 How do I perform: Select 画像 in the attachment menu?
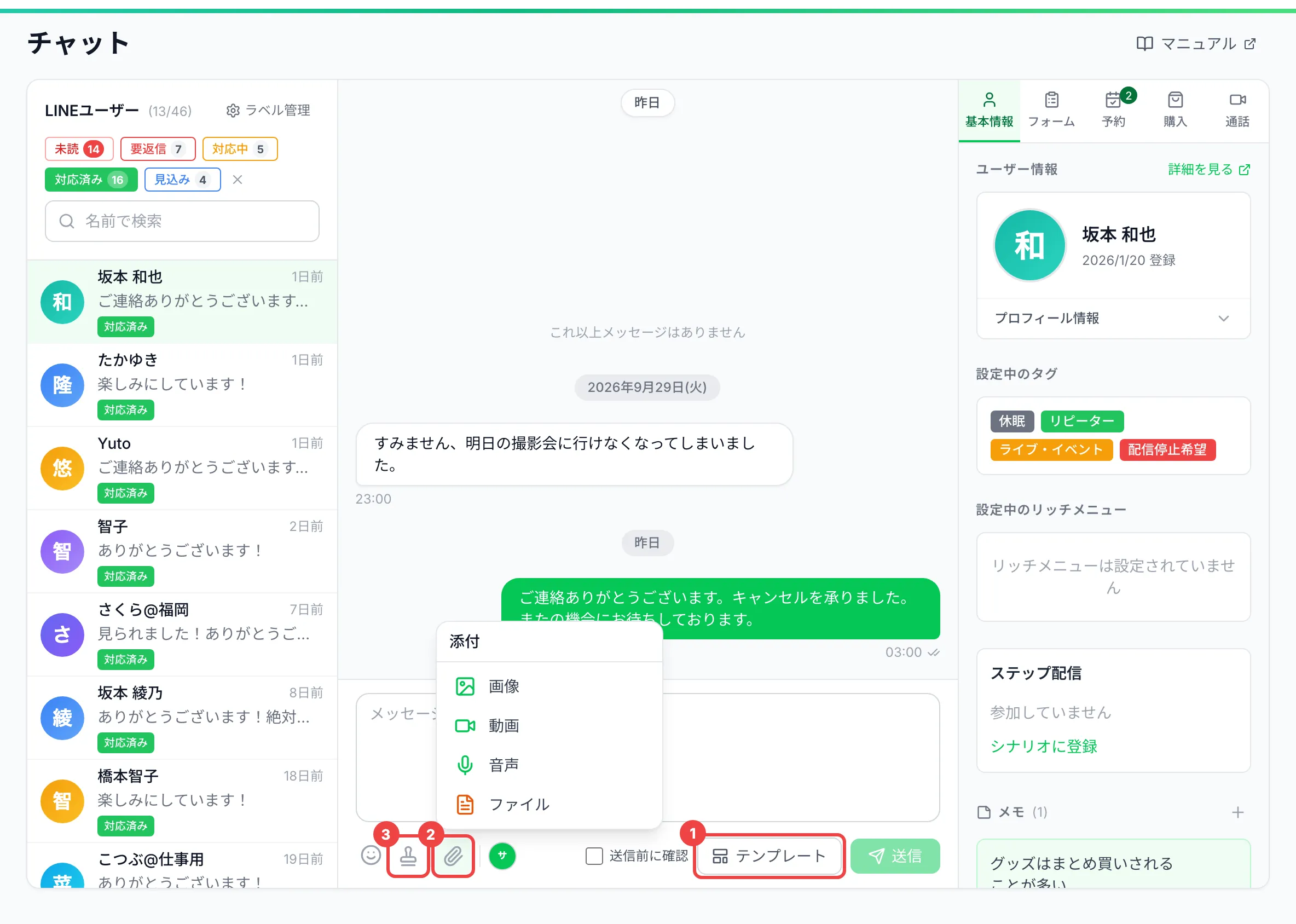[x=549, y=686]
